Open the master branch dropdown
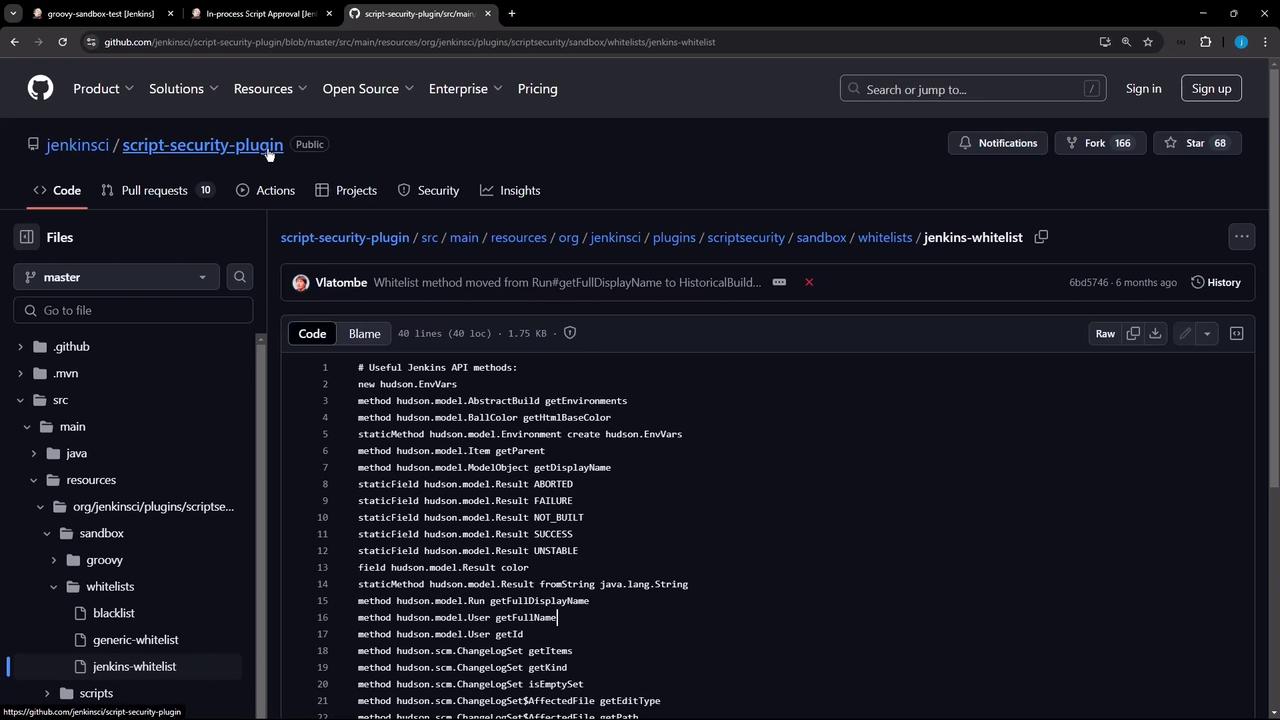 (x=116, y=277)
